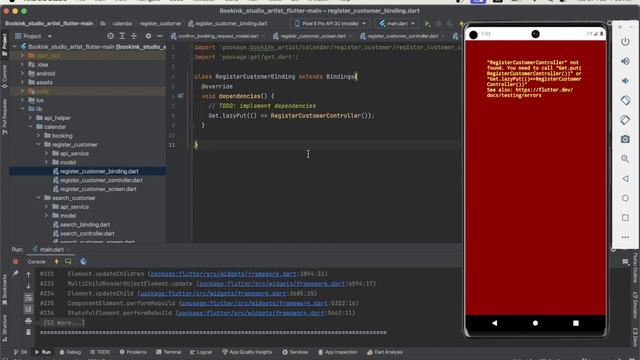The height and width of the screenshot is (360, 640).
Task: Open Logcat tool window
Action: [x=201, y=352]
